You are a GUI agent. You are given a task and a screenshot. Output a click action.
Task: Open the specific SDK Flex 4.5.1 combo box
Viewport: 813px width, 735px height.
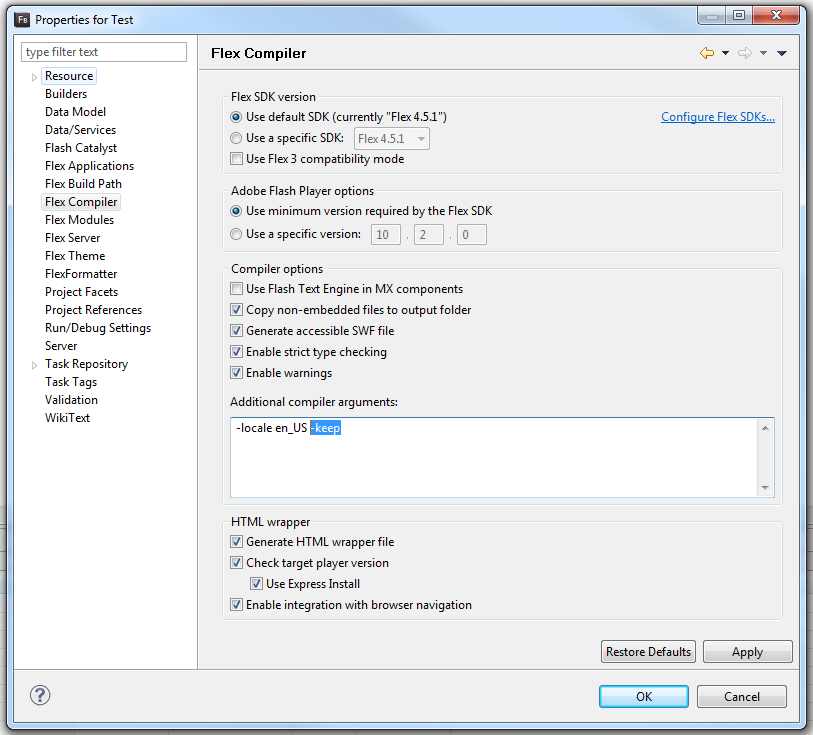pos(391,138)
